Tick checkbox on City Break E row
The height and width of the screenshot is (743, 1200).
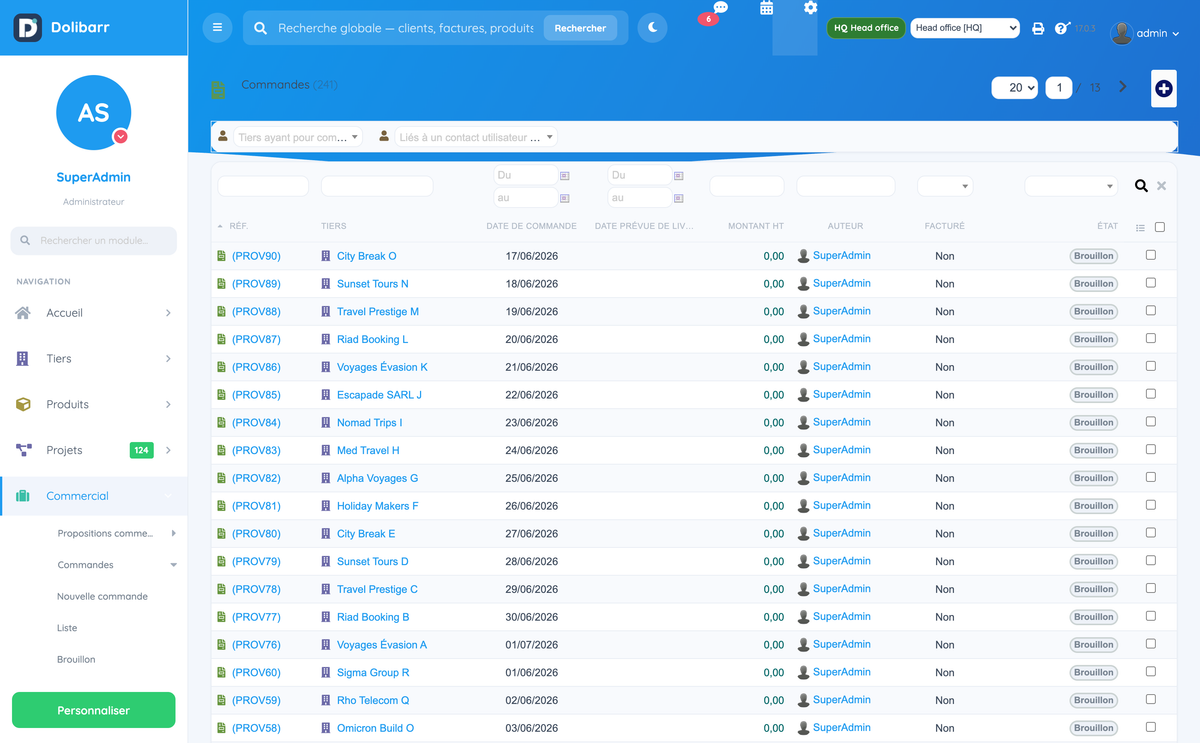(1151, 533)
